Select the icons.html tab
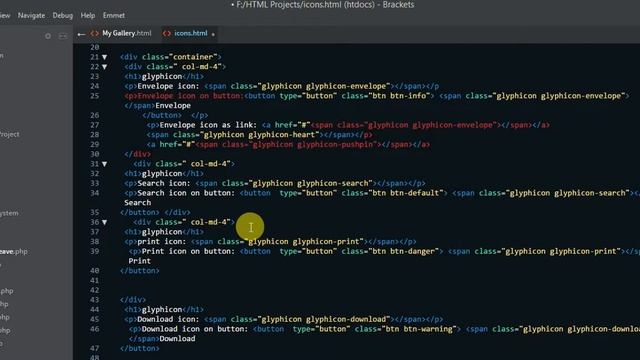 [x=191, y=33]
